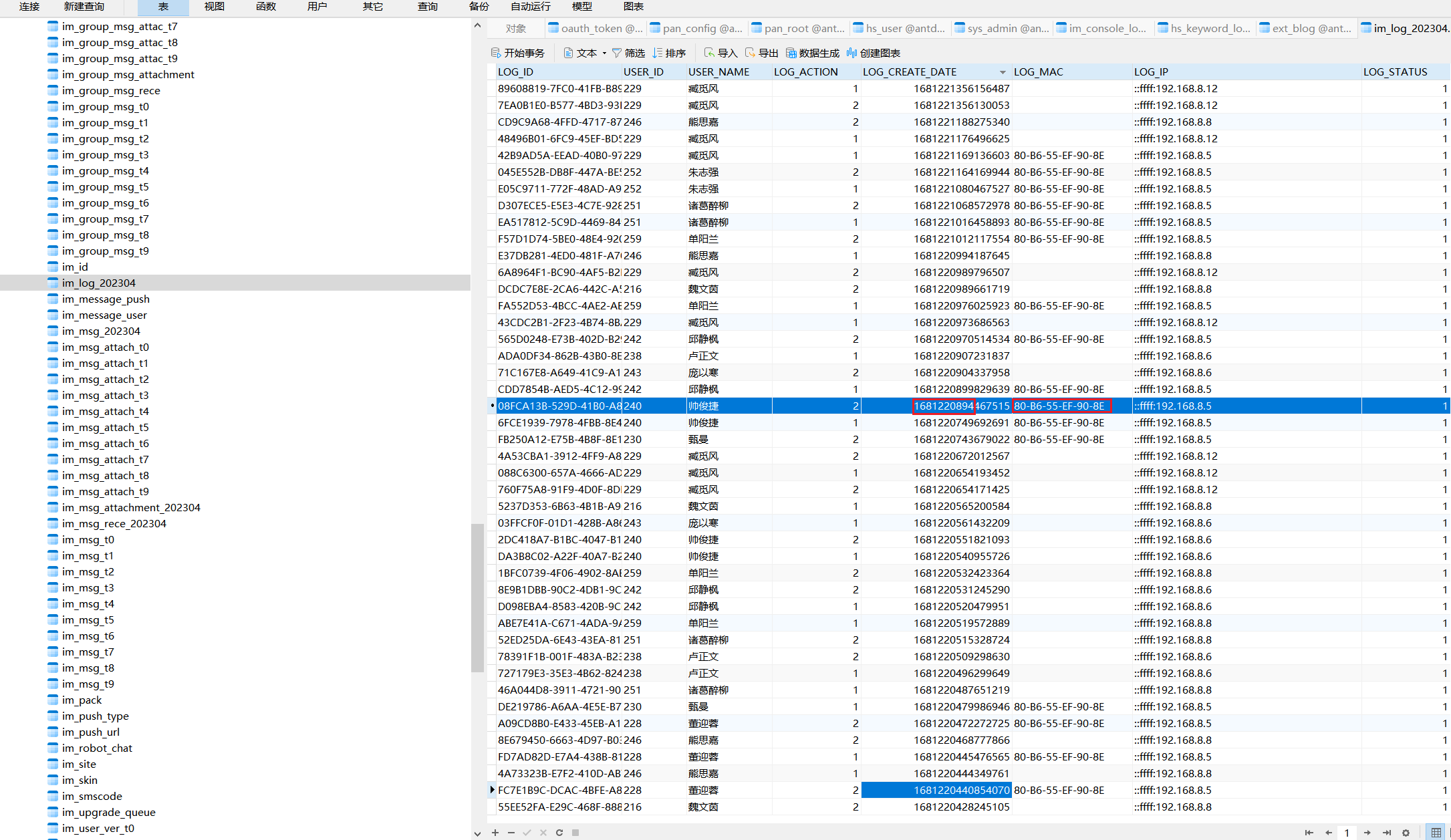Screen dimensions: 1451x840
Task: Click the 排序 sort button
Action: [669, 53]
